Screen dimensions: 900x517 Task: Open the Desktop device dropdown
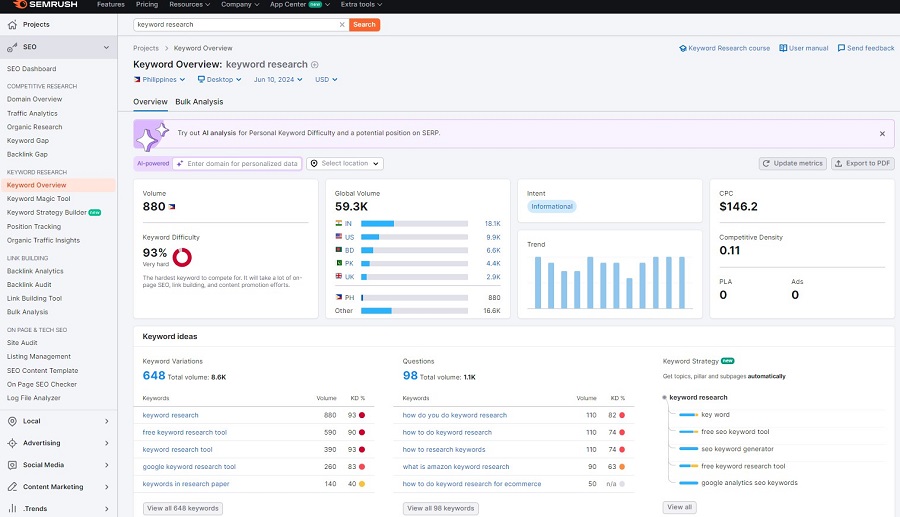click(x=219, y=80)
